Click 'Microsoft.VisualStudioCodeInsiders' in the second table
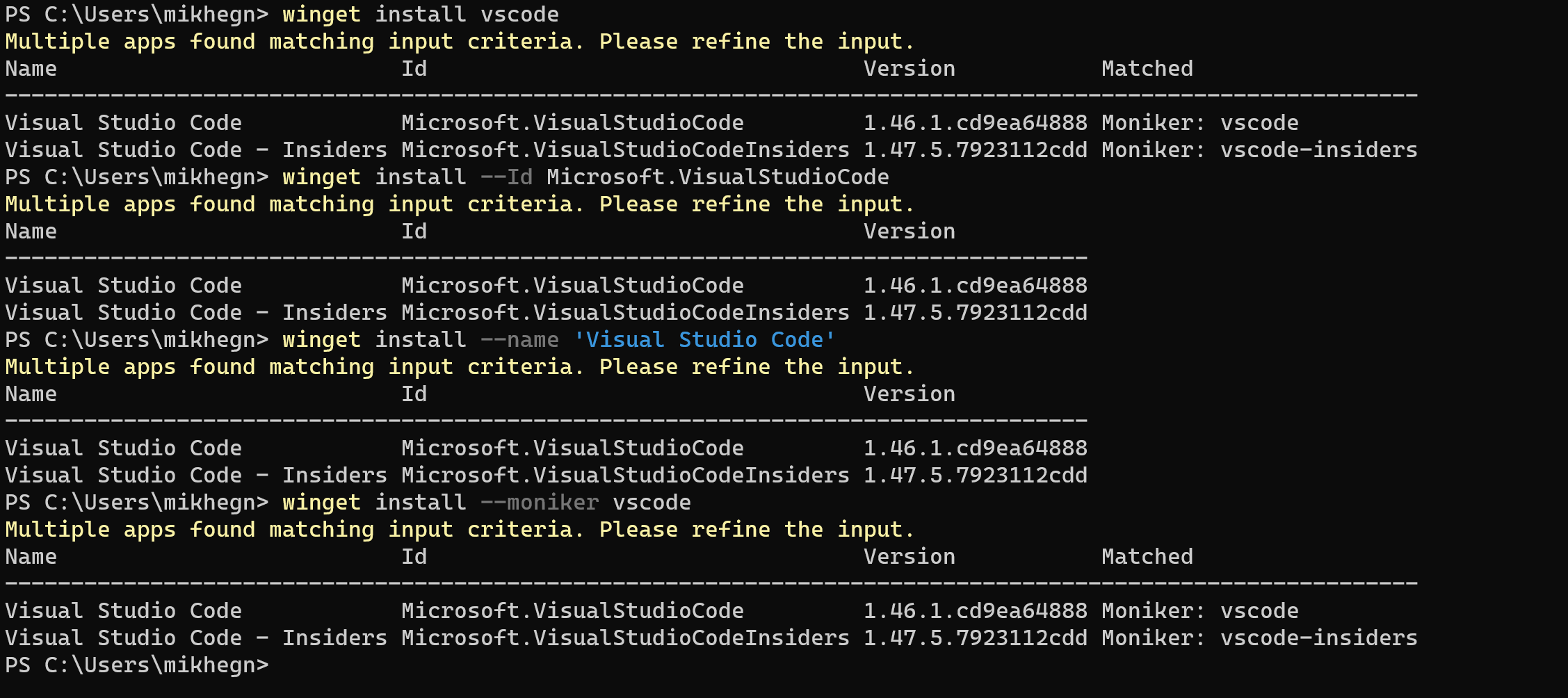The width and height of the screenshot is (1568, 698). click(x=625, y=313)
